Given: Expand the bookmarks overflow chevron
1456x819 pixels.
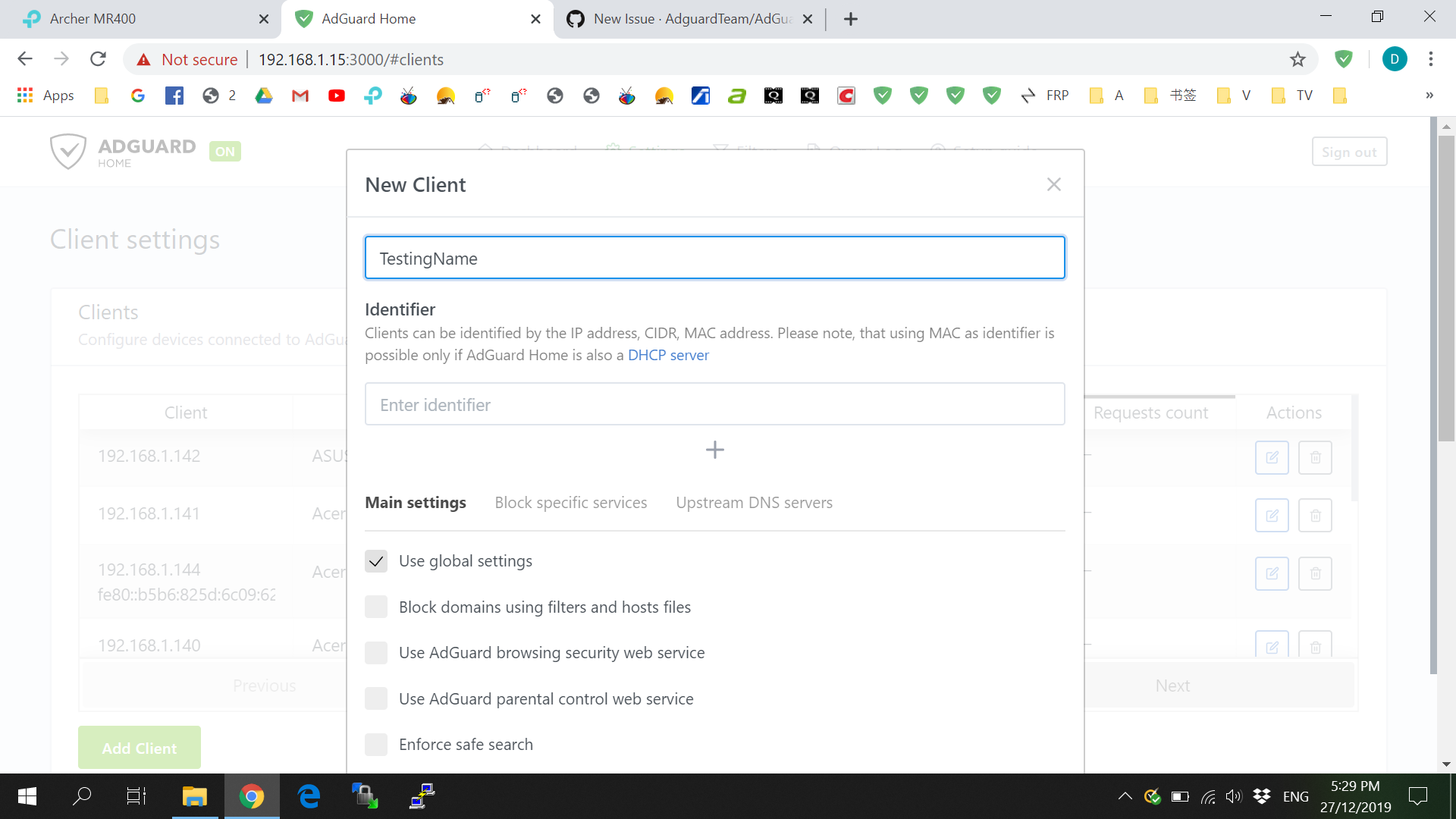Looking at the screenshot, I should tap(1429, 96).
